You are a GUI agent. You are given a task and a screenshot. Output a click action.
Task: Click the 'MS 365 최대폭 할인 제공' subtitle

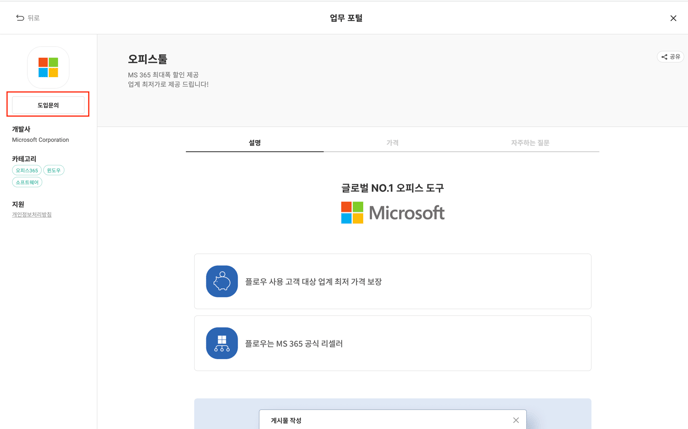coord(163,75)
